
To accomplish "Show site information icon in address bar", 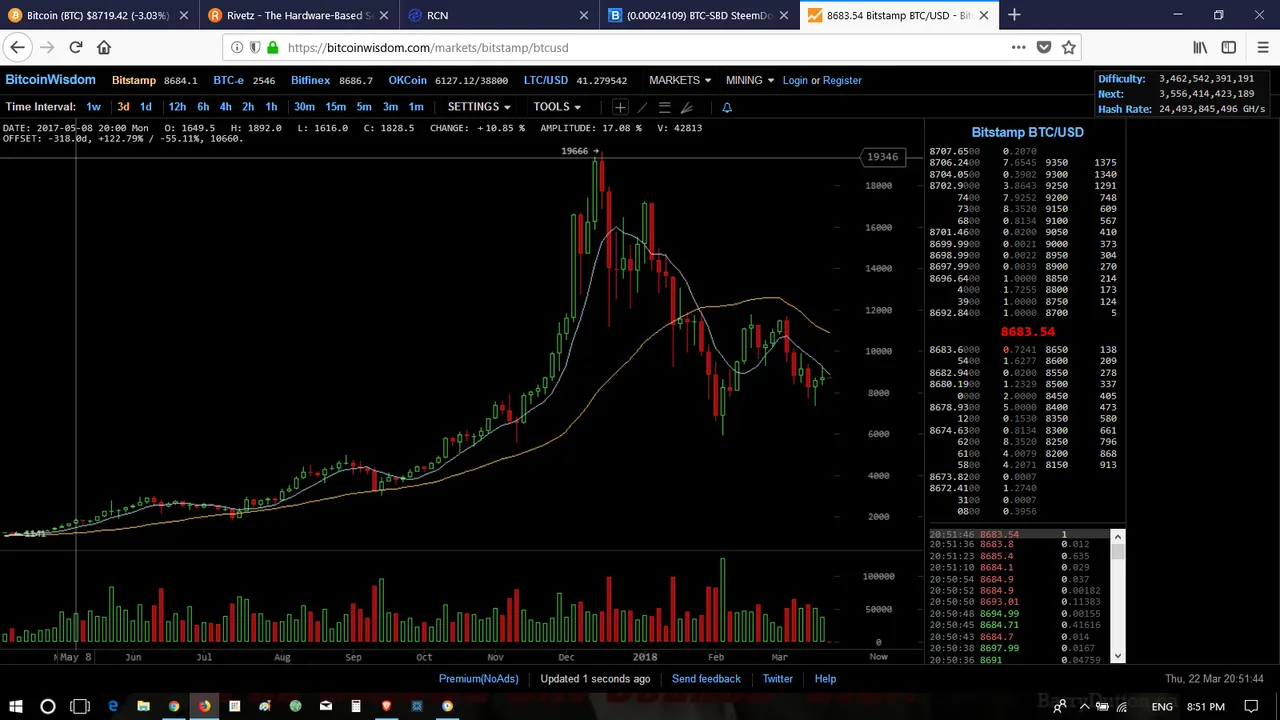I will click(237, 47).
